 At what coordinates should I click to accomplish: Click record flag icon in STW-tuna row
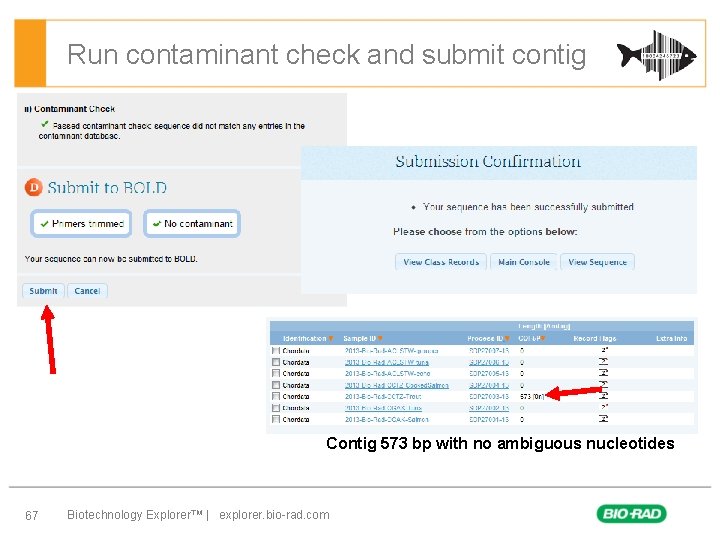click(x=604, y=362)
